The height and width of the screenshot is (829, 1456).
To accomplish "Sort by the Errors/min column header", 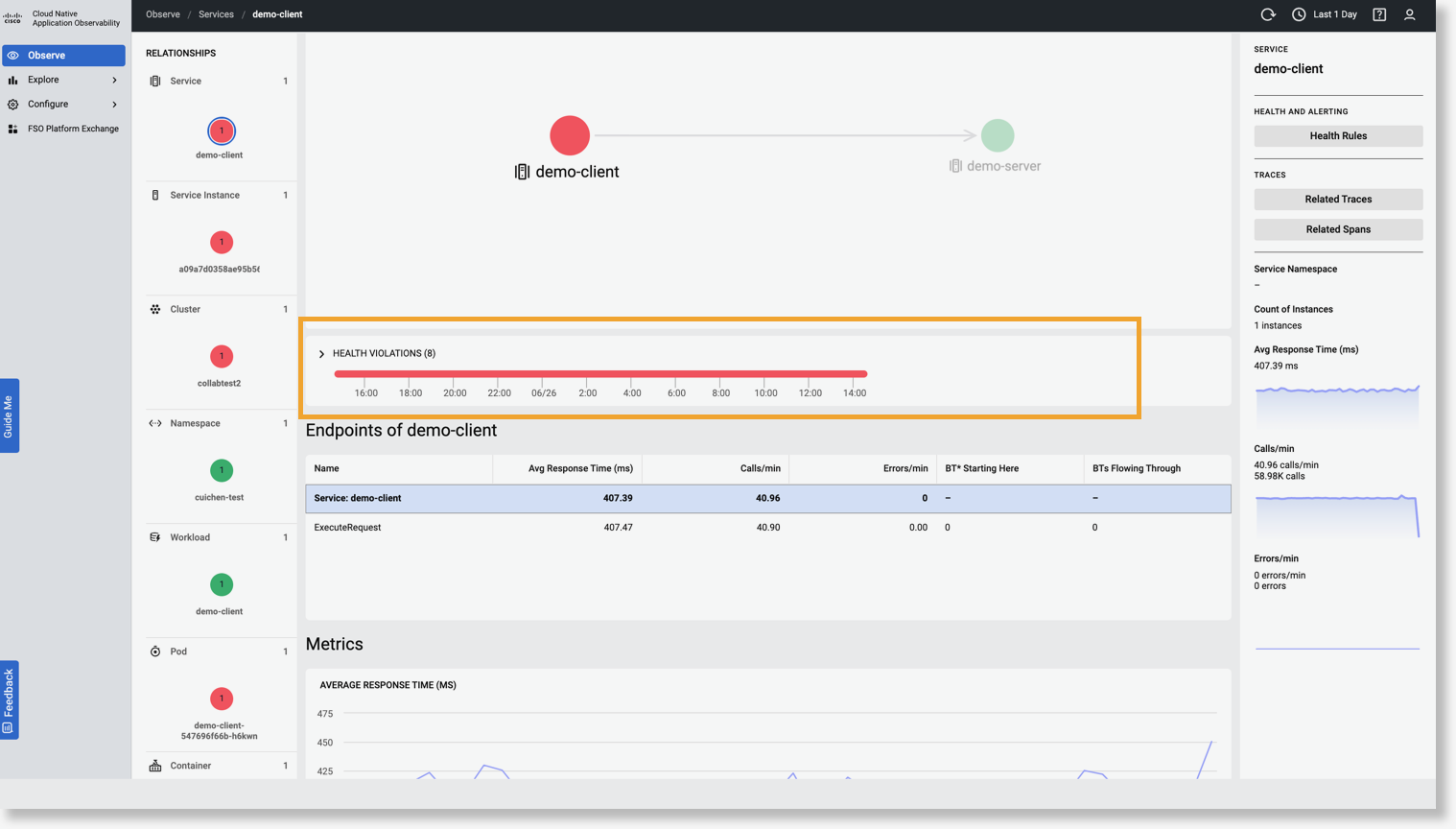I will (x=863, y=469).
